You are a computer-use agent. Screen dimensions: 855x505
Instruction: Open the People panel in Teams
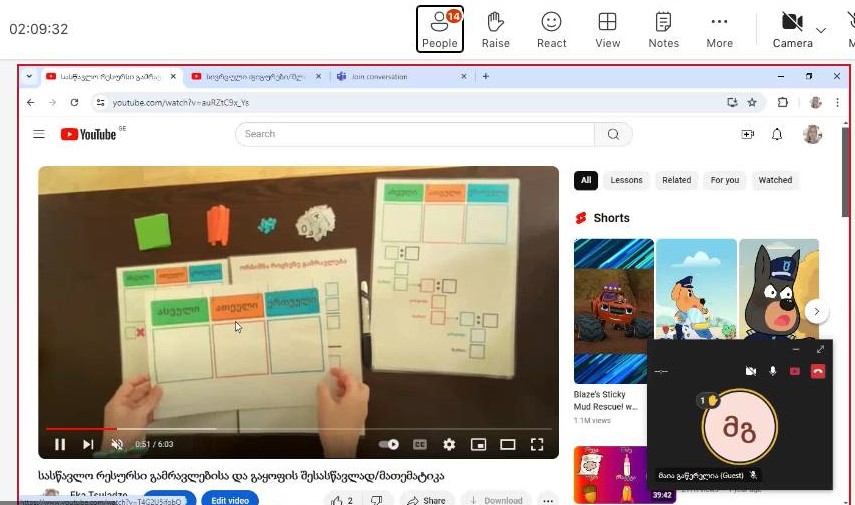[x=439, y=29]
